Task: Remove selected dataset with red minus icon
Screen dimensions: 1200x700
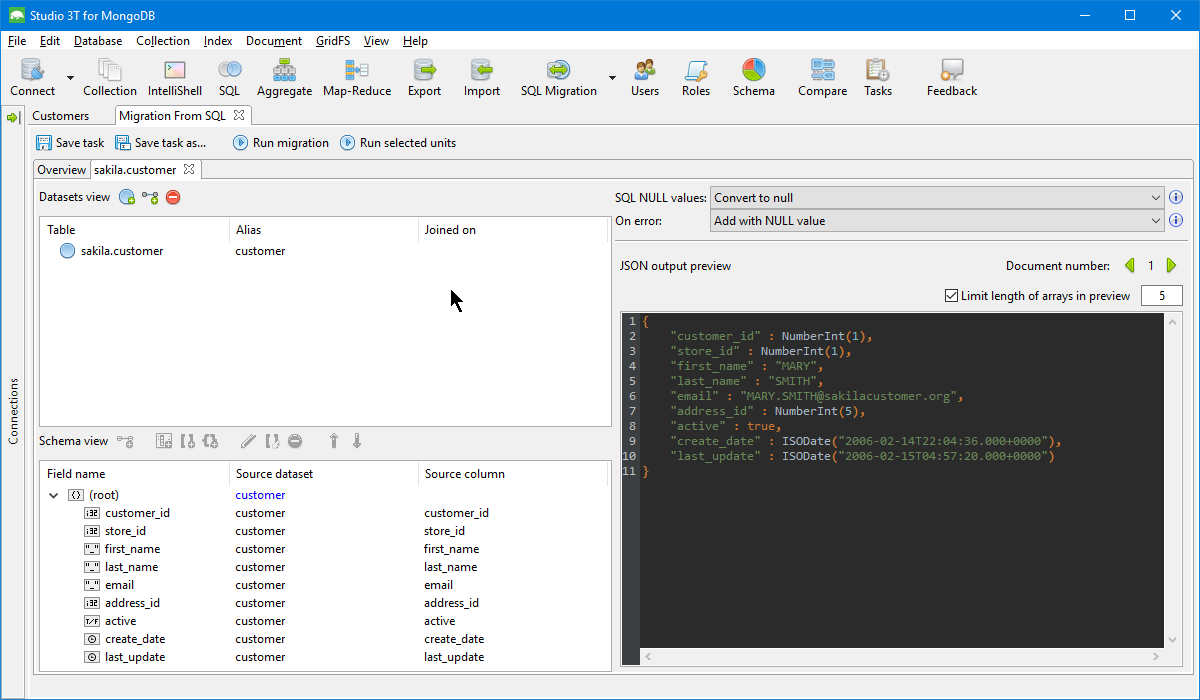Action: pos(173,197)
